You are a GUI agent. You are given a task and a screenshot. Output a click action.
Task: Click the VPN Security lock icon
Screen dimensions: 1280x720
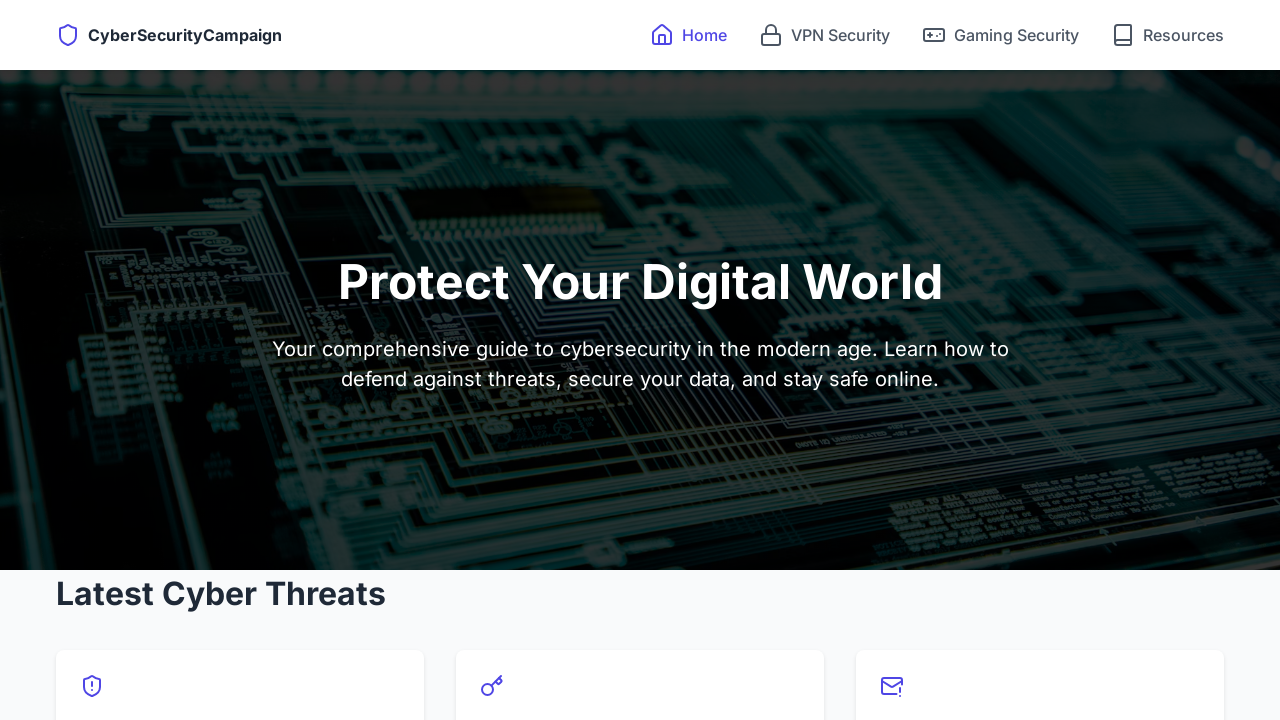tap(771, 35)
